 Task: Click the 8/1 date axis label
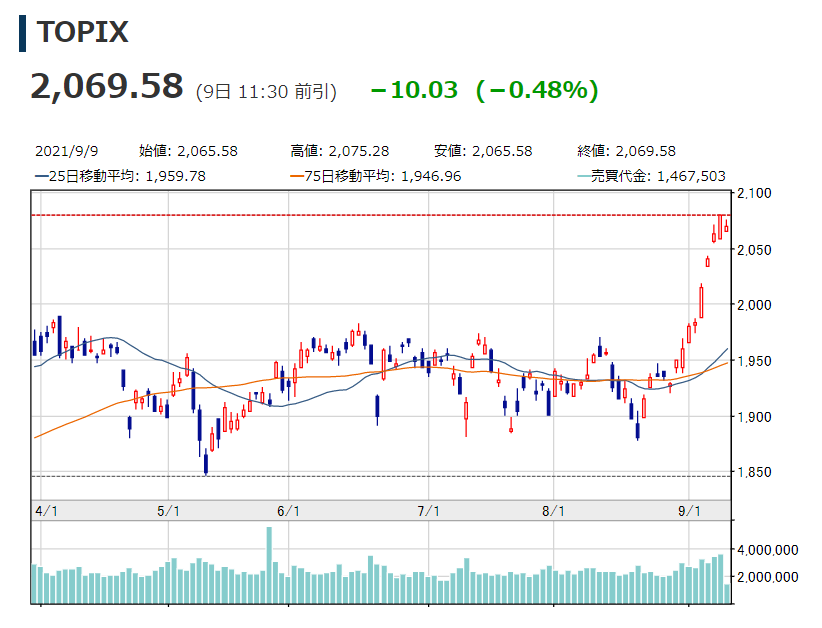tap(554, 511)
